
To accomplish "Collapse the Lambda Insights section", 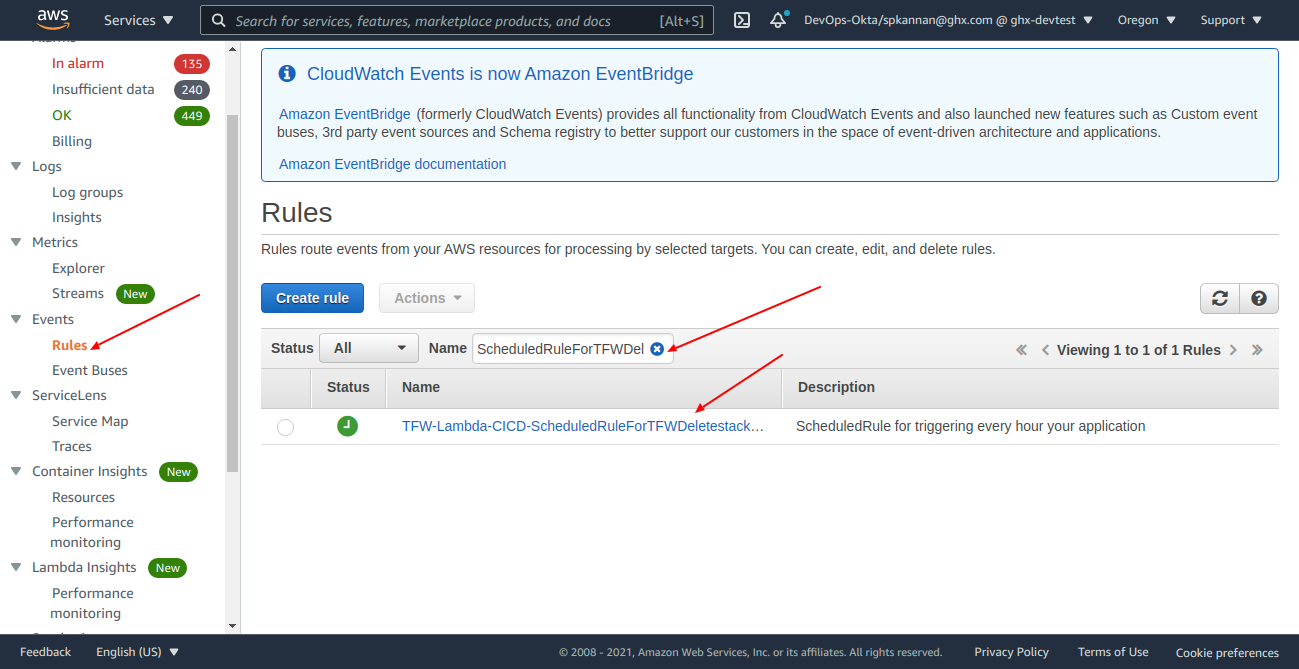I will (16, 567).
